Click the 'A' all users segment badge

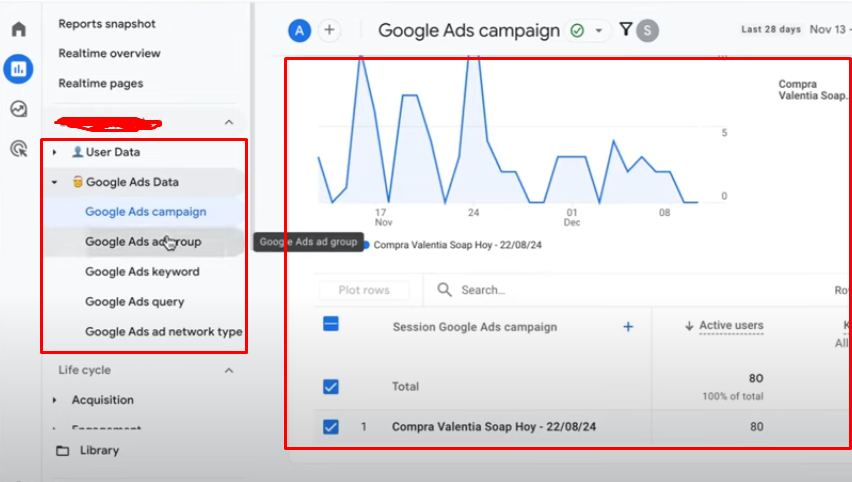point(299,31)
